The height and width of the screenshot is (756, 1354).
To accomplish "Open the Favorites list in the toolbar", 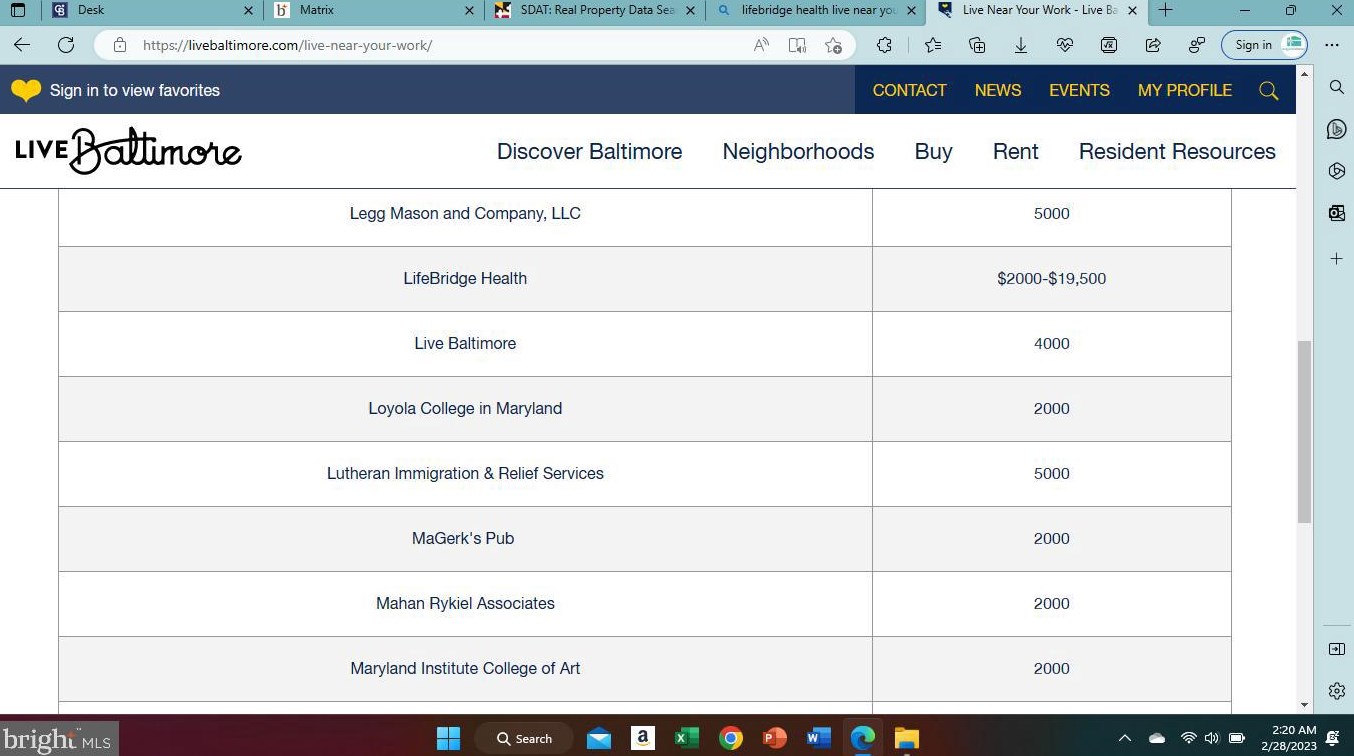I will 933,45.
